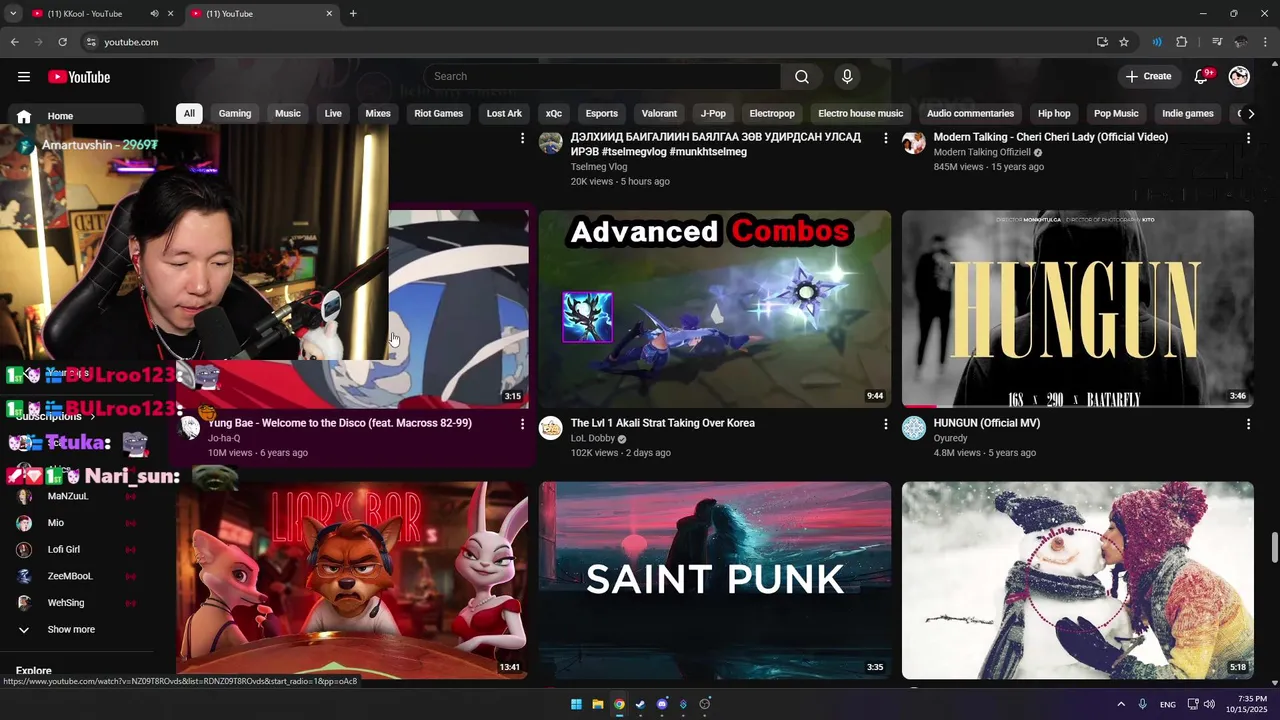The height and width of the screenshot is (720, 1280).
Task: Open the YouTube guide hamburger menu
Action: click(x=24, y=77)
